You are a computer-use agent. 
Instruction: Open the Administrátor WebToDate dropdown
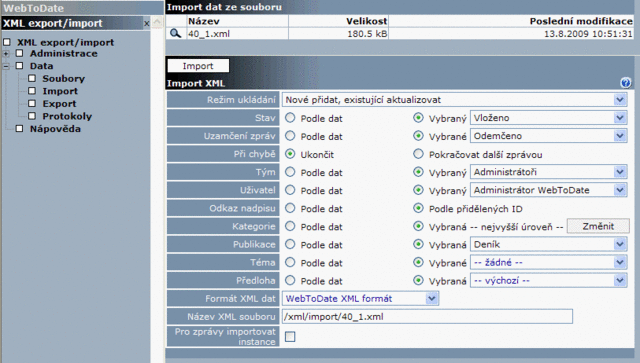pyautogui.click(x=549, y=190)
